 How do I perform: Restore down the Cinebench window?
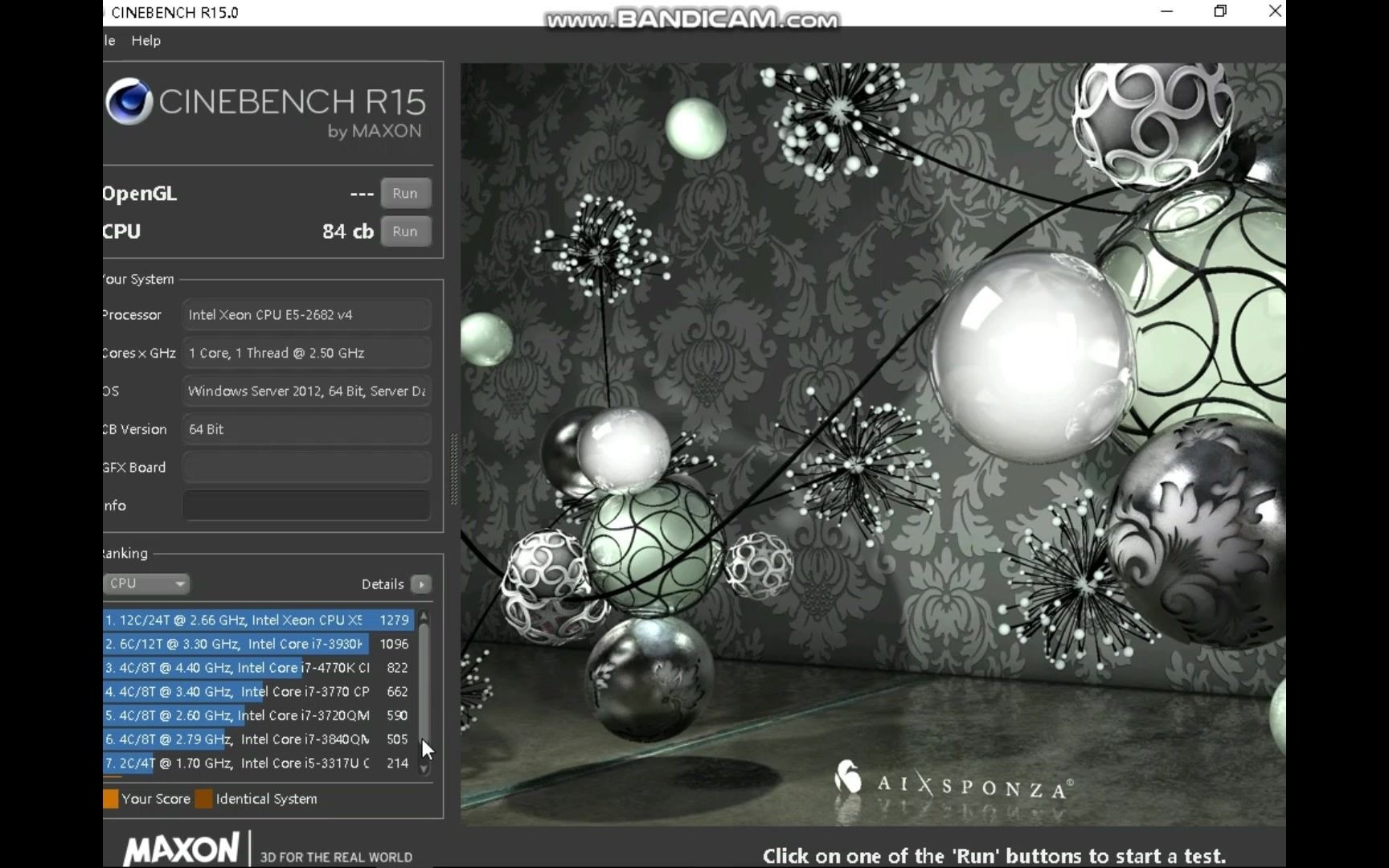(1220, 11)
